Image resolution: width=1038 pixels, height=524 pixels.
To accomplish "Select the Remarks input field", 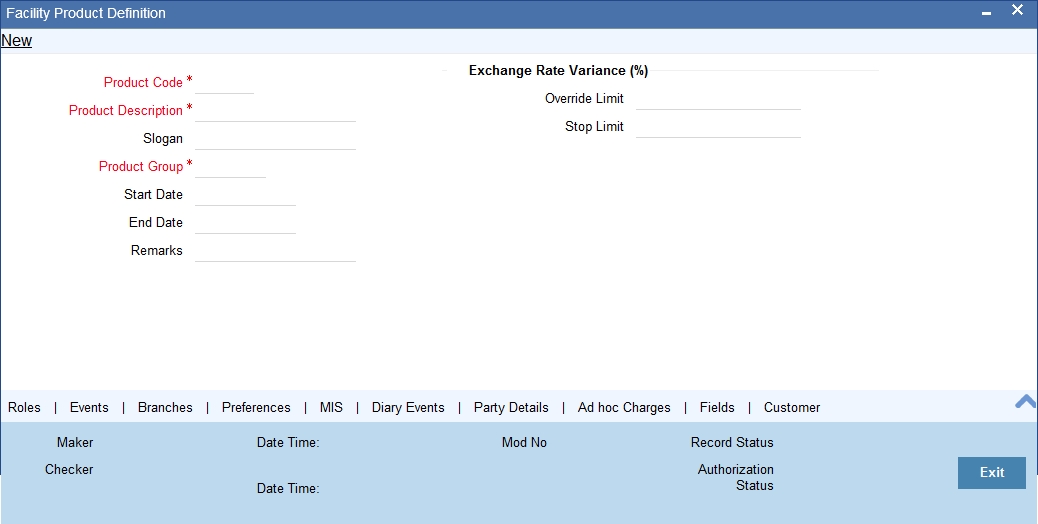I will (x=275, y=250).
